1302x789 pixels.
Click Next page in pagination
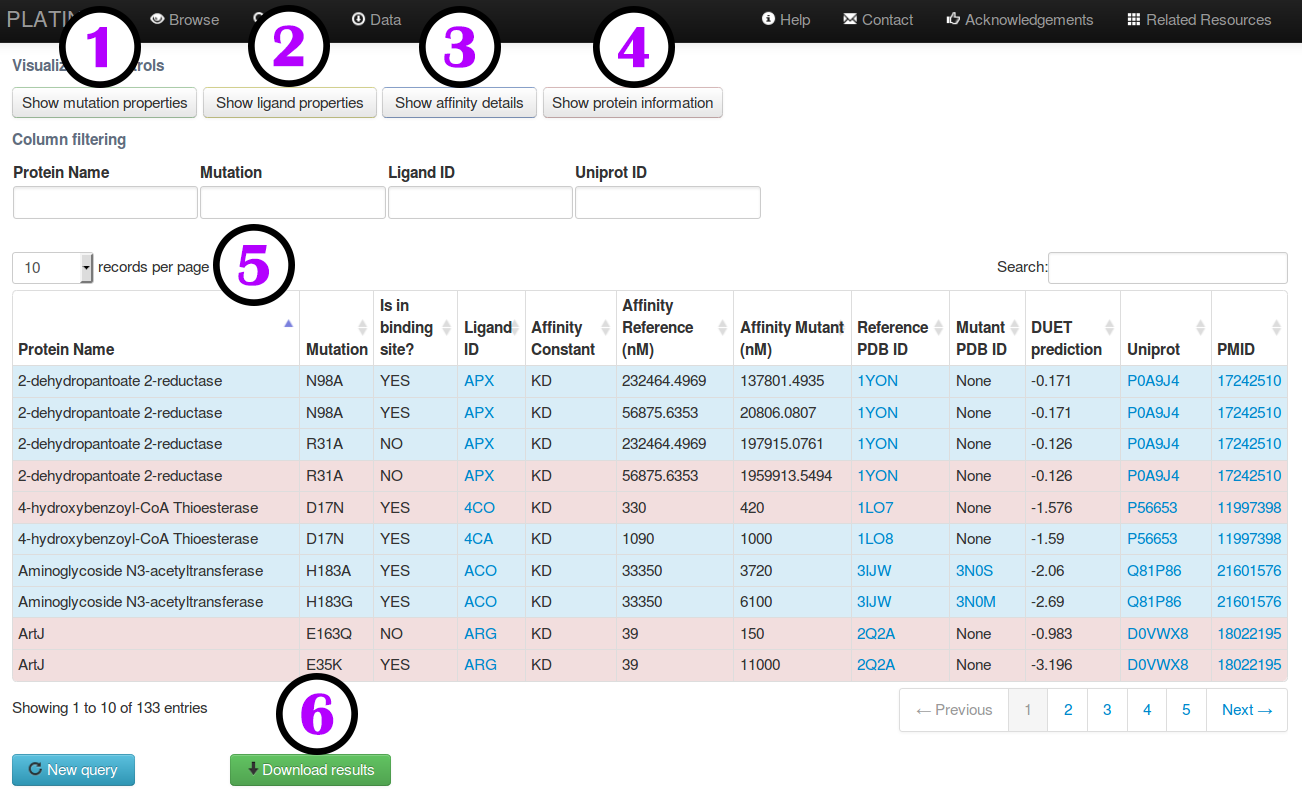coord(1246,710)
